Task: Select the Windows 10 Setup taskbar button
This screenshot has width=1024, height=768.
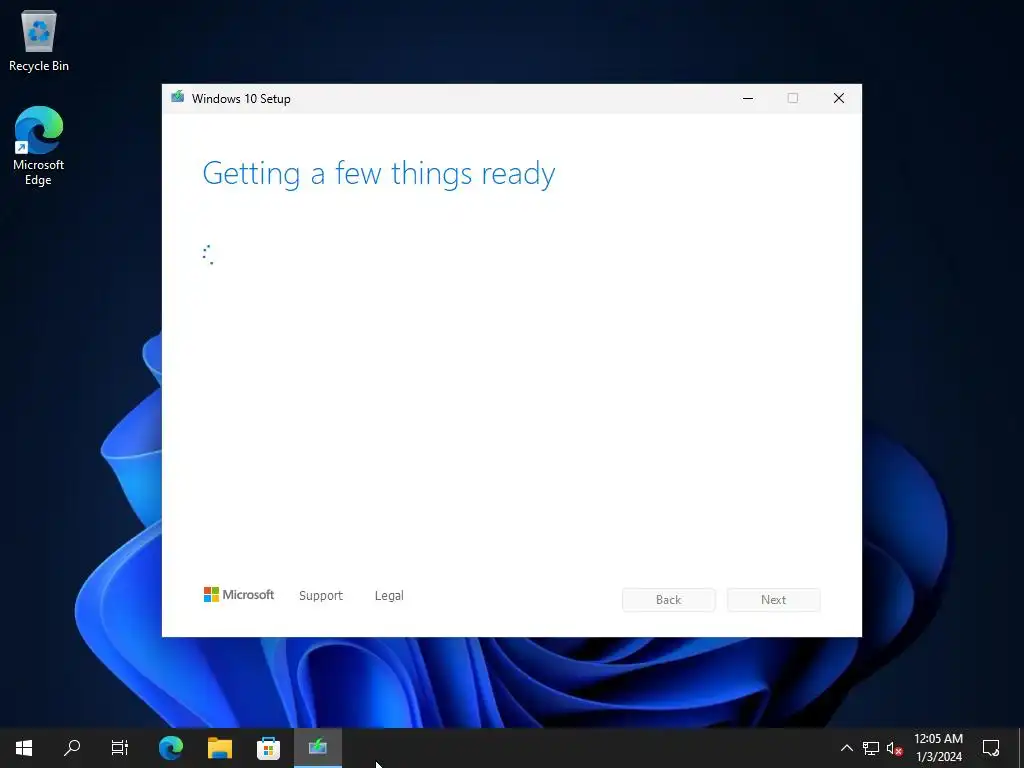Action: [x=318, y=748]
